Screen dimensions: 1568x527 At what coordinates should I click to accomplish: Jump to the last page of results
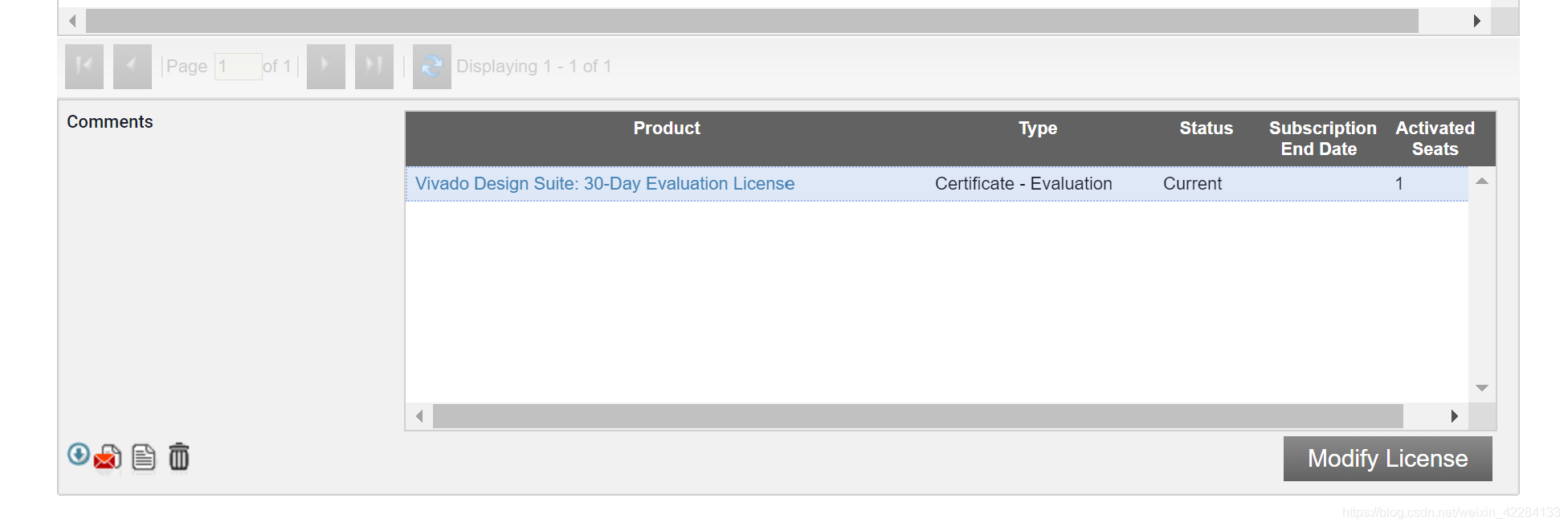tap(374, 66)
